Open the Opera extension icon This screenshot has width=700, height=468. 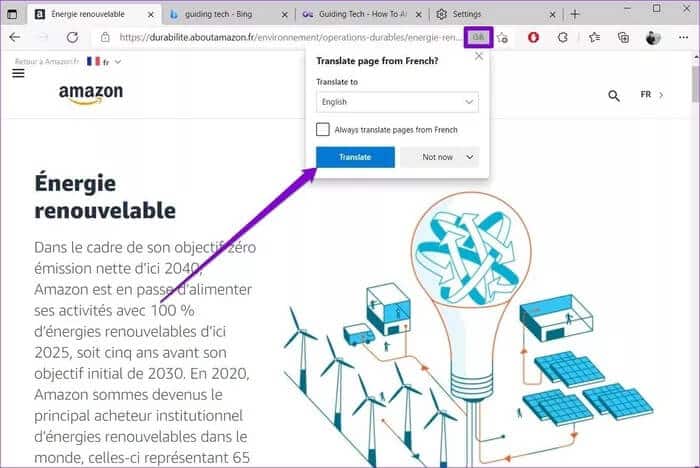coord(533,38)
